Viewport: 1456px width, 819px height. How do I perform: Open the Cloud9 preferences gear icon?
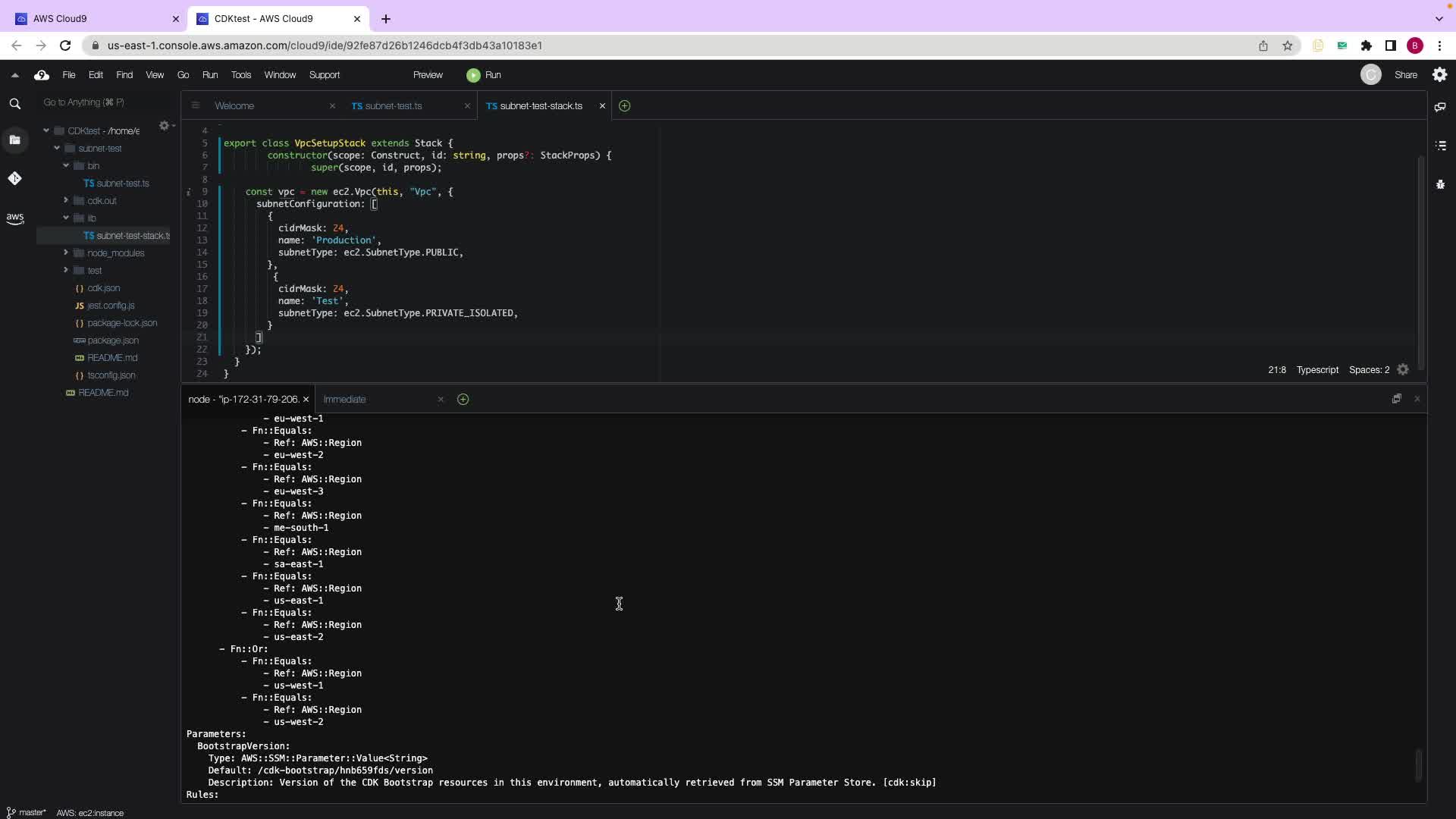1439,74
